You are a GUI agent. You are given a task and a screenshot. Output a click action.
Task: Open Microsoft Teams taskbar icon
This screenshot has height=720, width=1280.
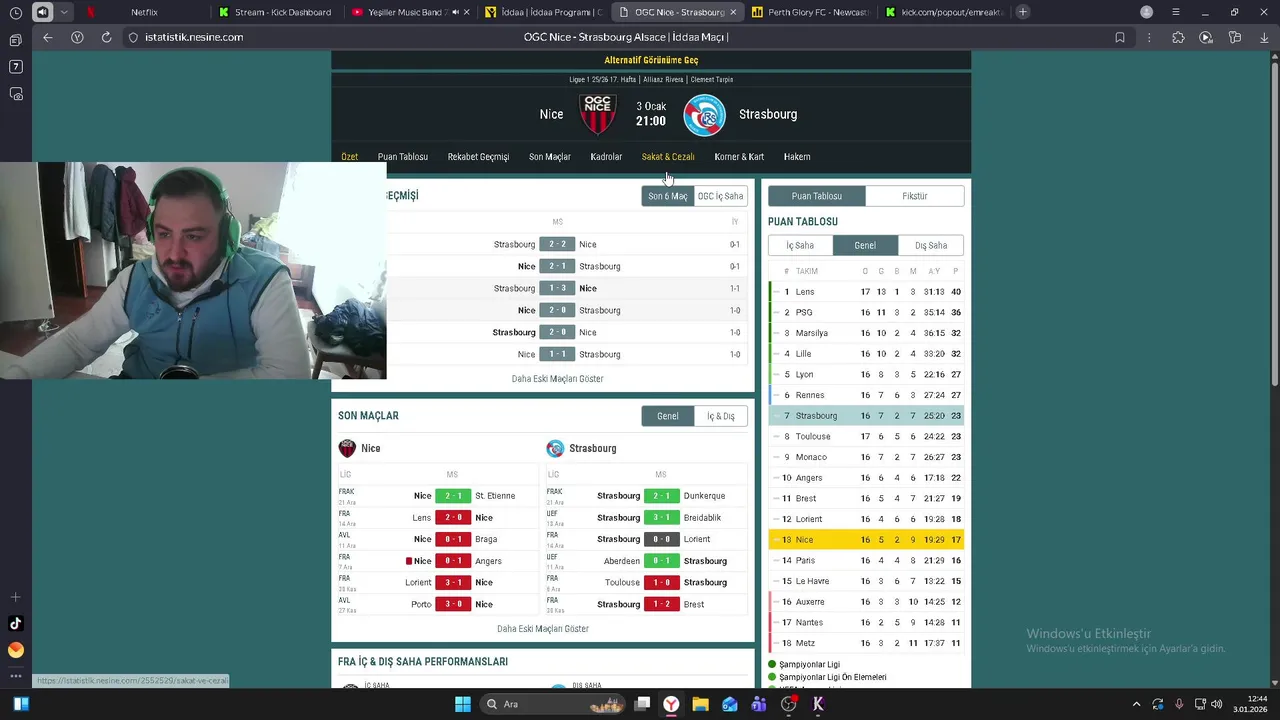pos(759,704)
